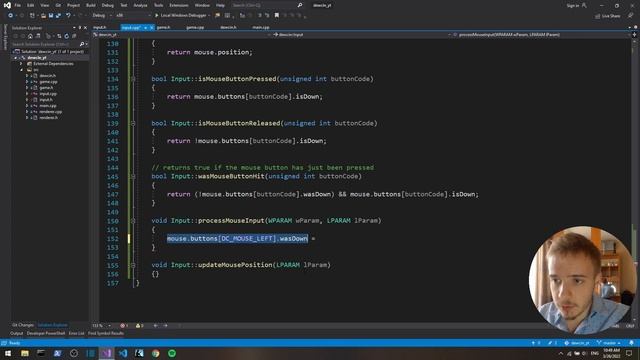The height and width of the screenshot is (360, 640).
Task: Open the Developer PowerShell tab
Action: (x=46, y=333)
